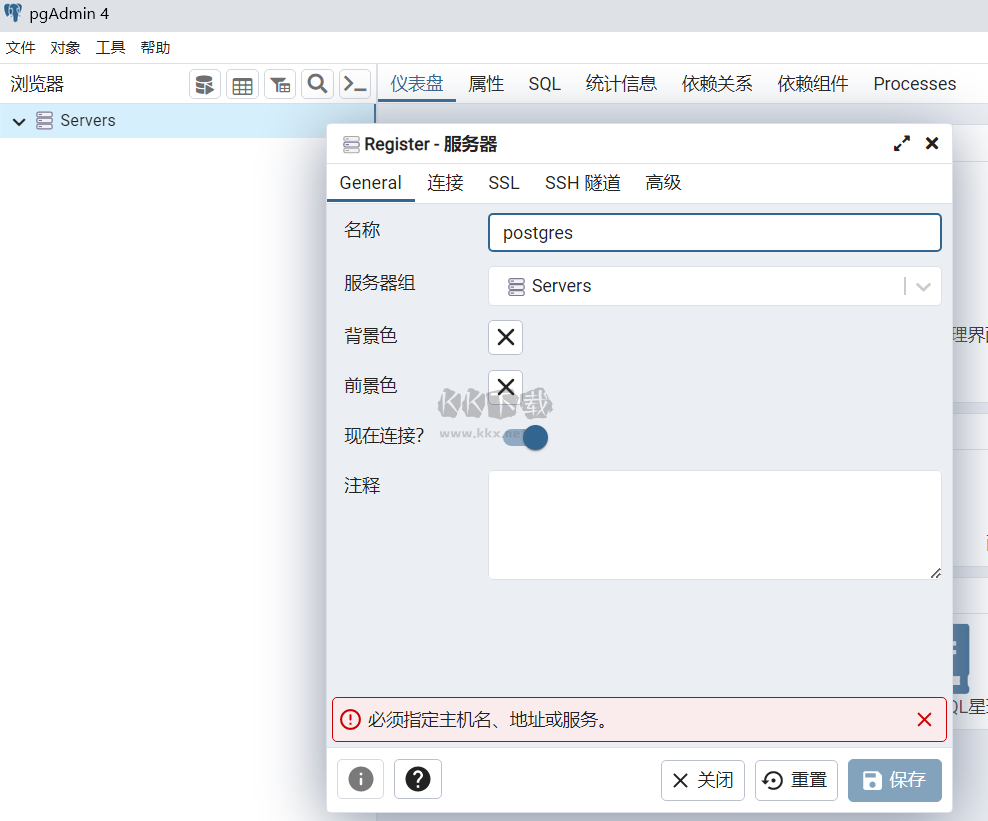Open the 对象 menu

point(66,48)
